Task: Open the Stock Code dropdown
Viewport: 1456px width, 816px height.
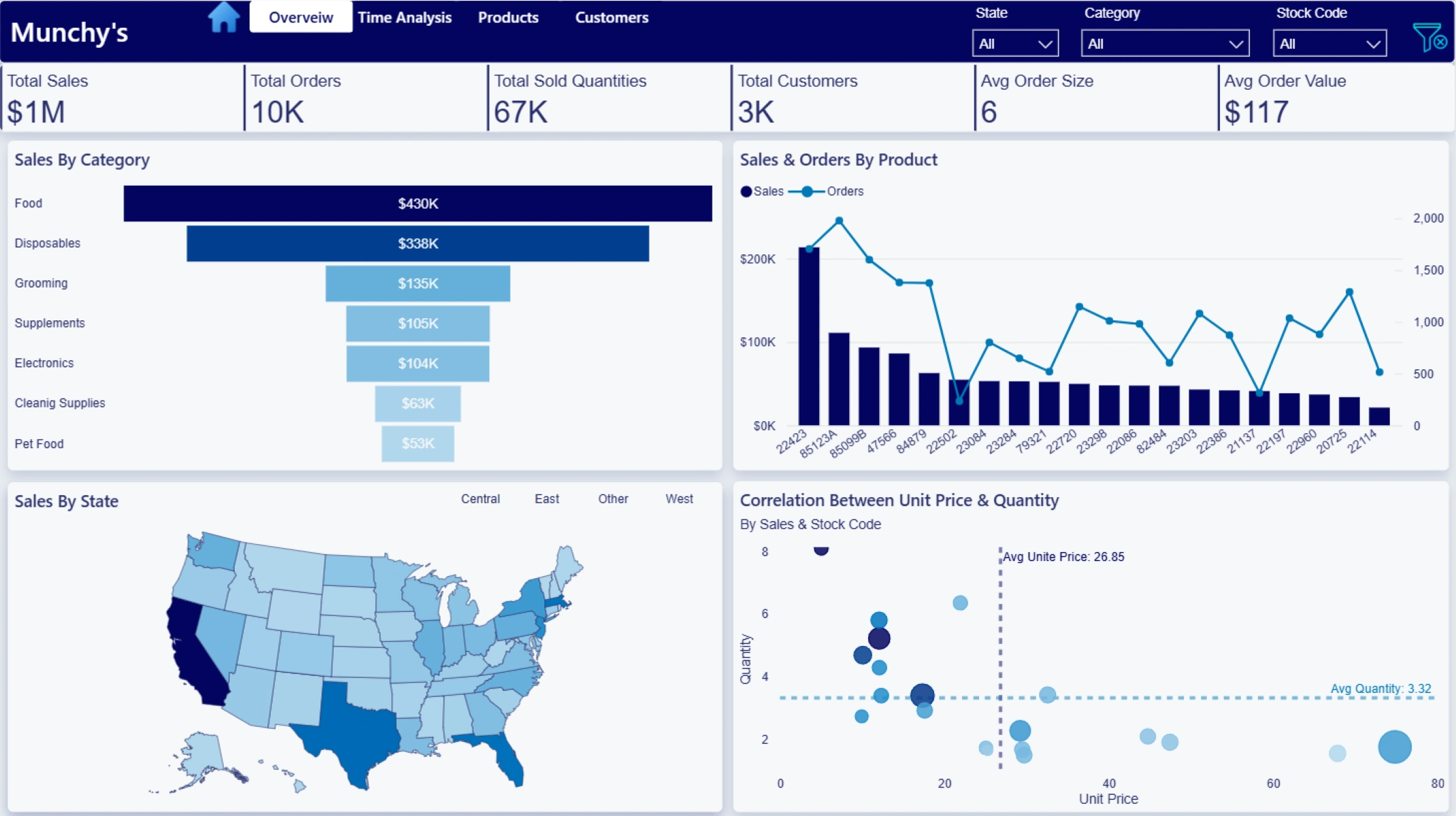Action: (1329, 44)
